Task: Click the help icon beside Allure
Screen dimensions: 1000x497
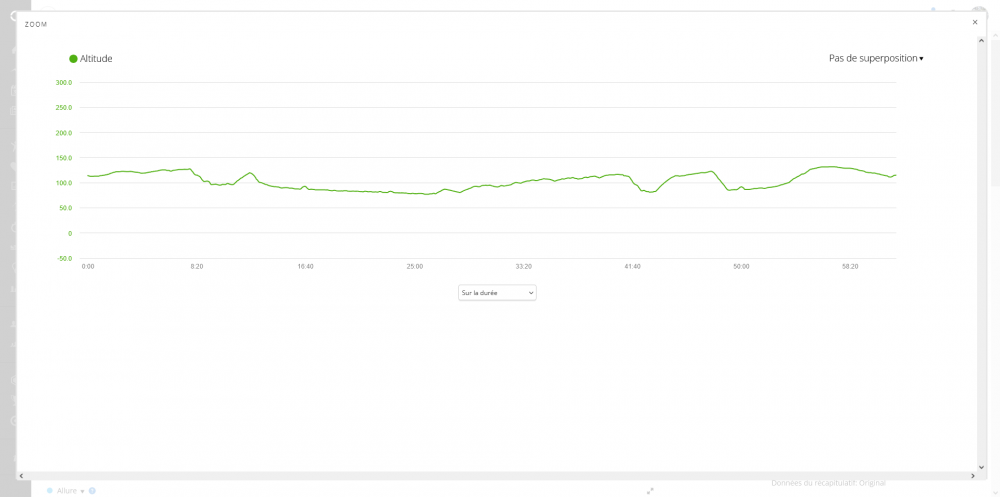Action: [92, 491]
